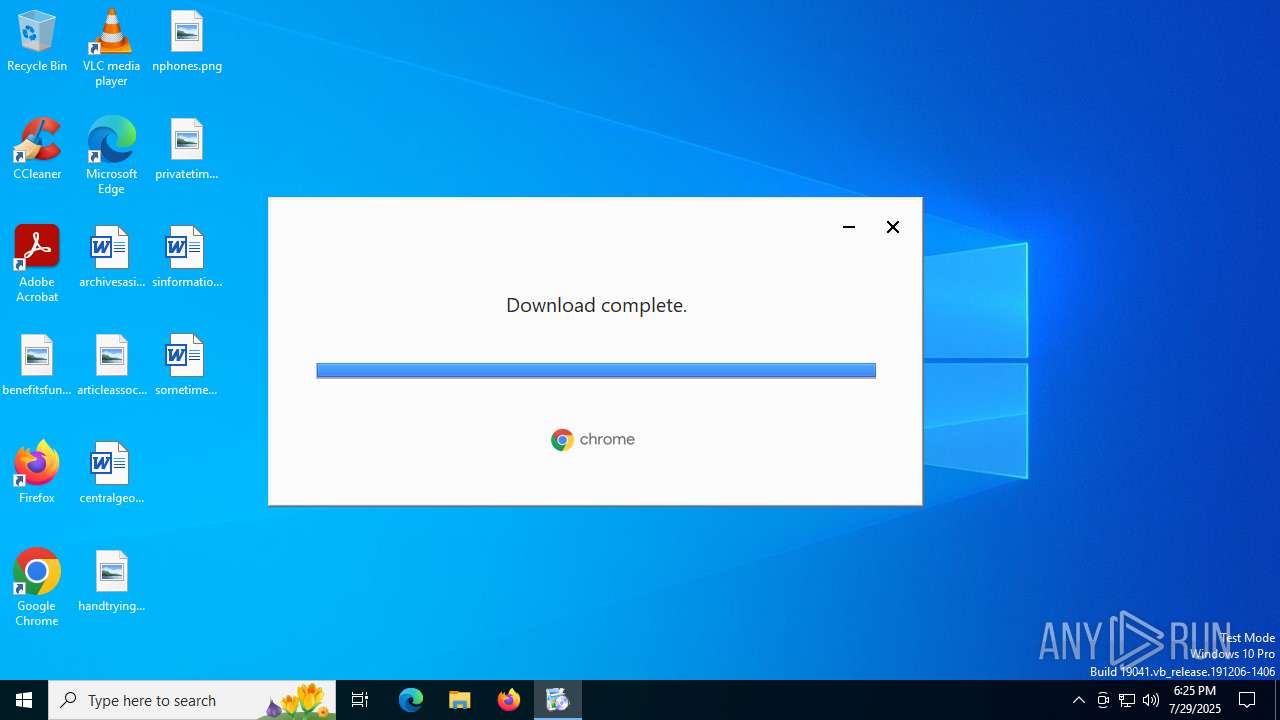This screenshot has width=1280, height=720.
Task: Open the CCleaner desktop shortcut
Action: click(x=37, y=150)
